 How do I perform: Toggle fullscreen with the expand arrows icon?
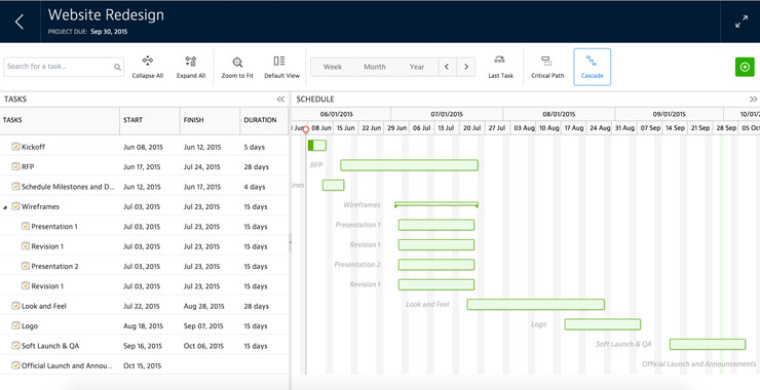741,22
